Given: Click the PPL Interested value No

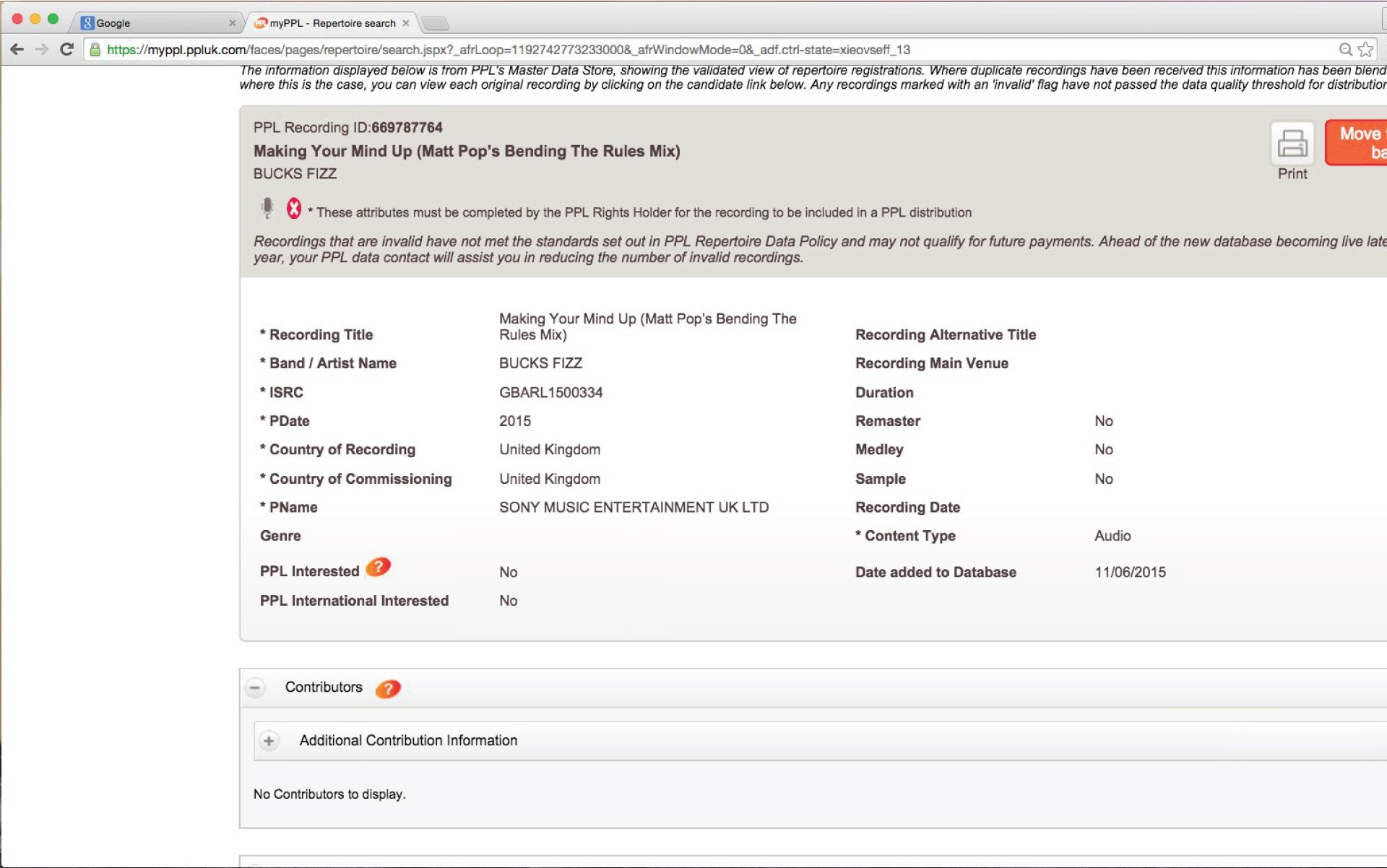Looking at the screenshot, I should click(509, 573).
